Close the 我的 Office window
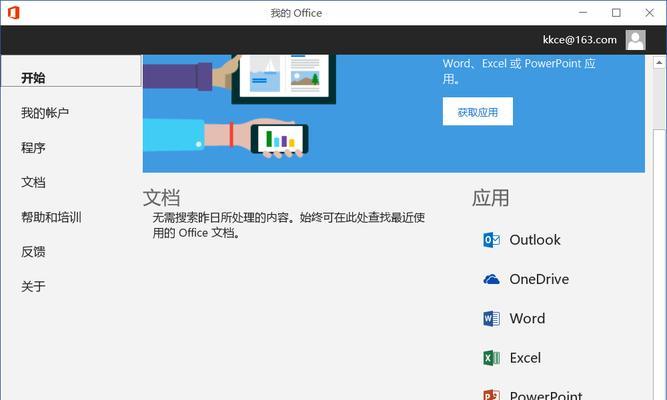This screenshot has width=667, height=400. [649, 13]
